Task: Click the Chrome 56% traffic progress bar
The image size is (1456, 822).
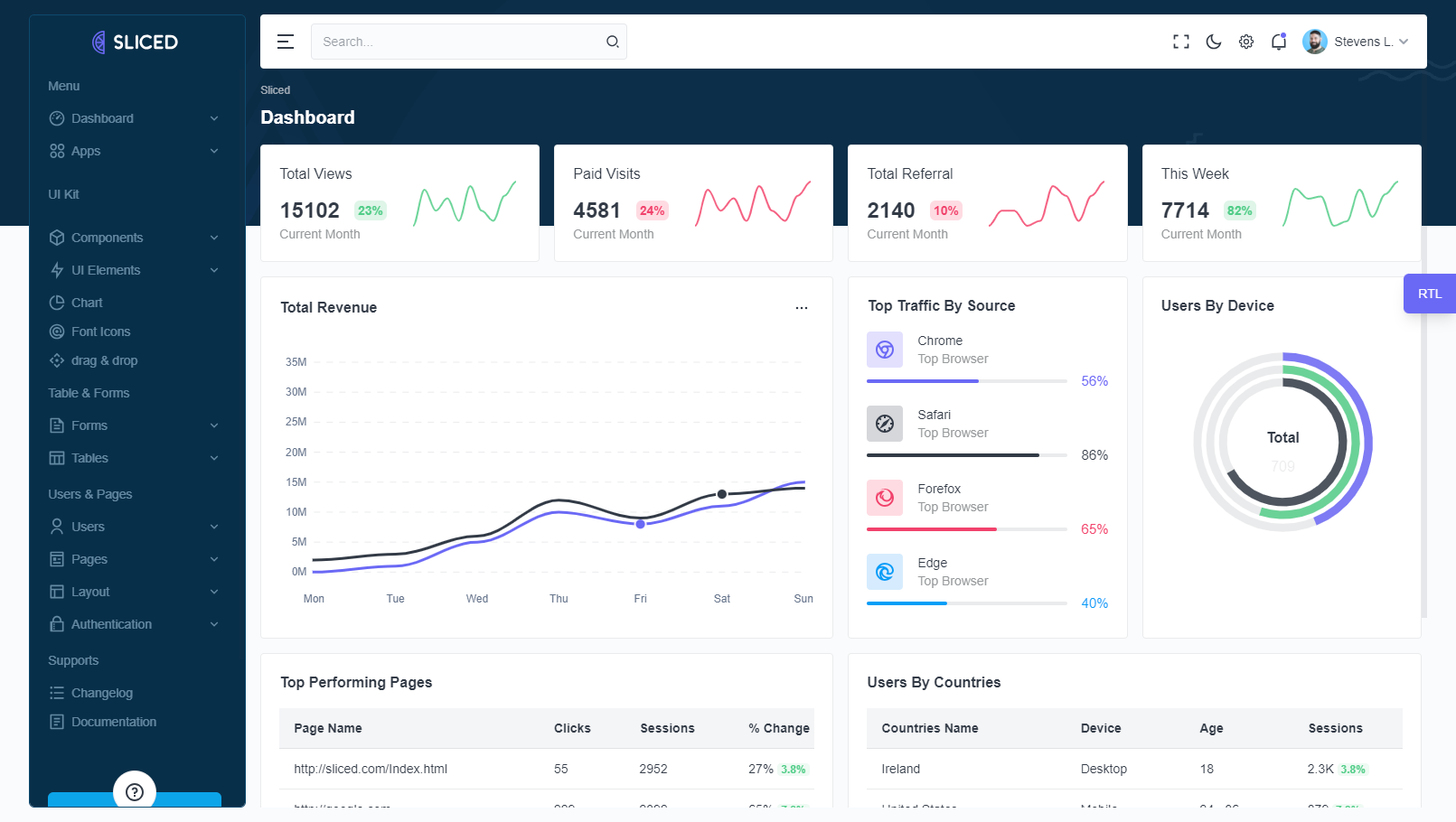Action: (966, 381)
